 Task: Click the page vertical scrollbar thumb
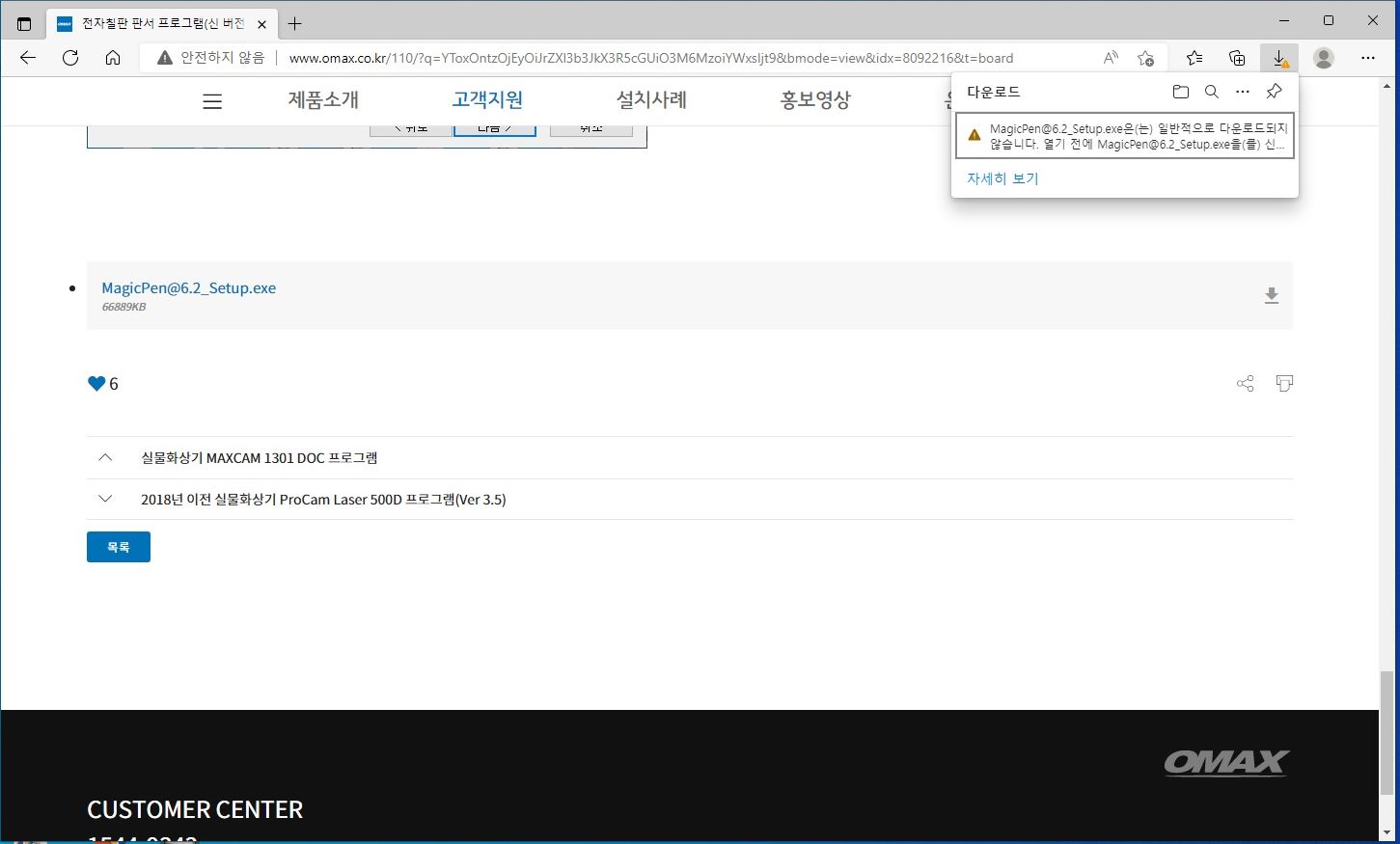pos(1387,733)
